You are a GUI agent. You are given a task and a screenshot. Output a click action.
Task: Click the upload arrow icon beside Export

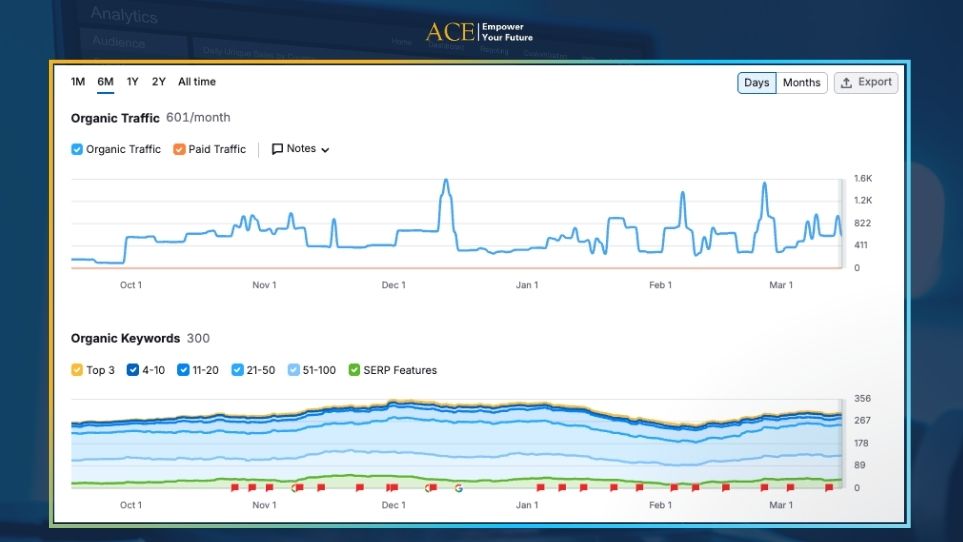[846, 83]
